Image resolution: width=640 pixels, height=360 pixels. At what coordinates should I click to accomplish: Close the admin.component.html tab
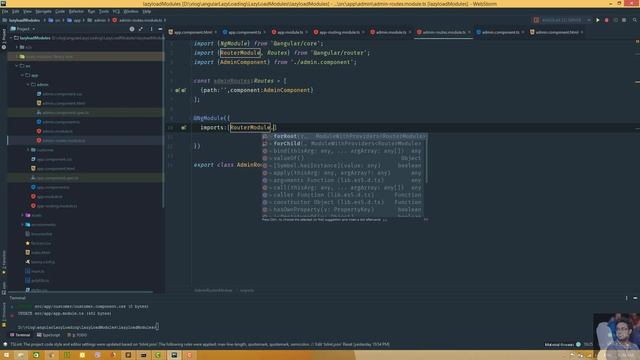582,32
